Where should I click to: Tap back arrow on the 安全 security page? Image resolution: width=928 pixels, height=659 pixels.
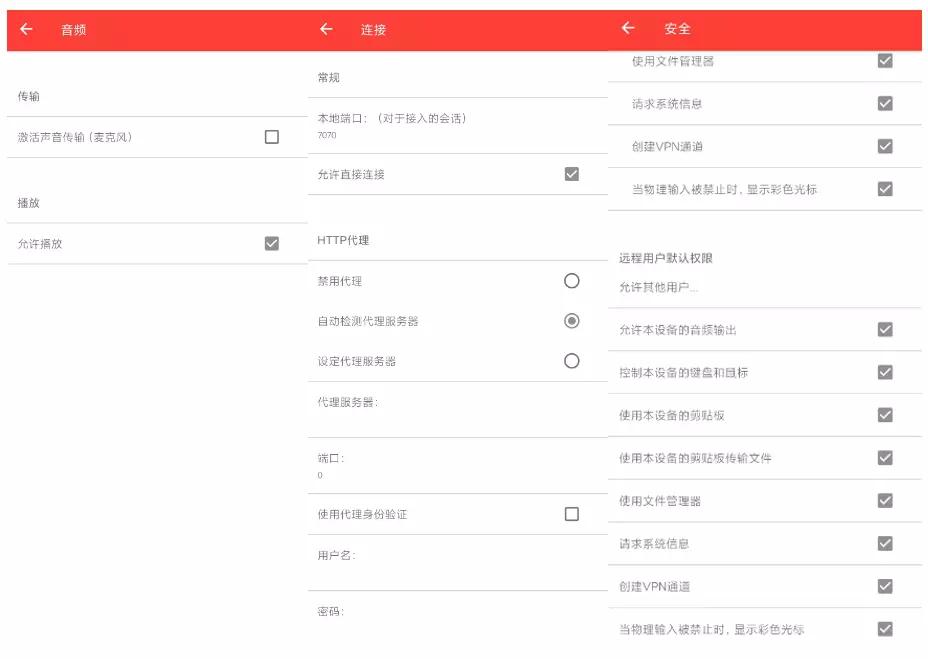628,29
